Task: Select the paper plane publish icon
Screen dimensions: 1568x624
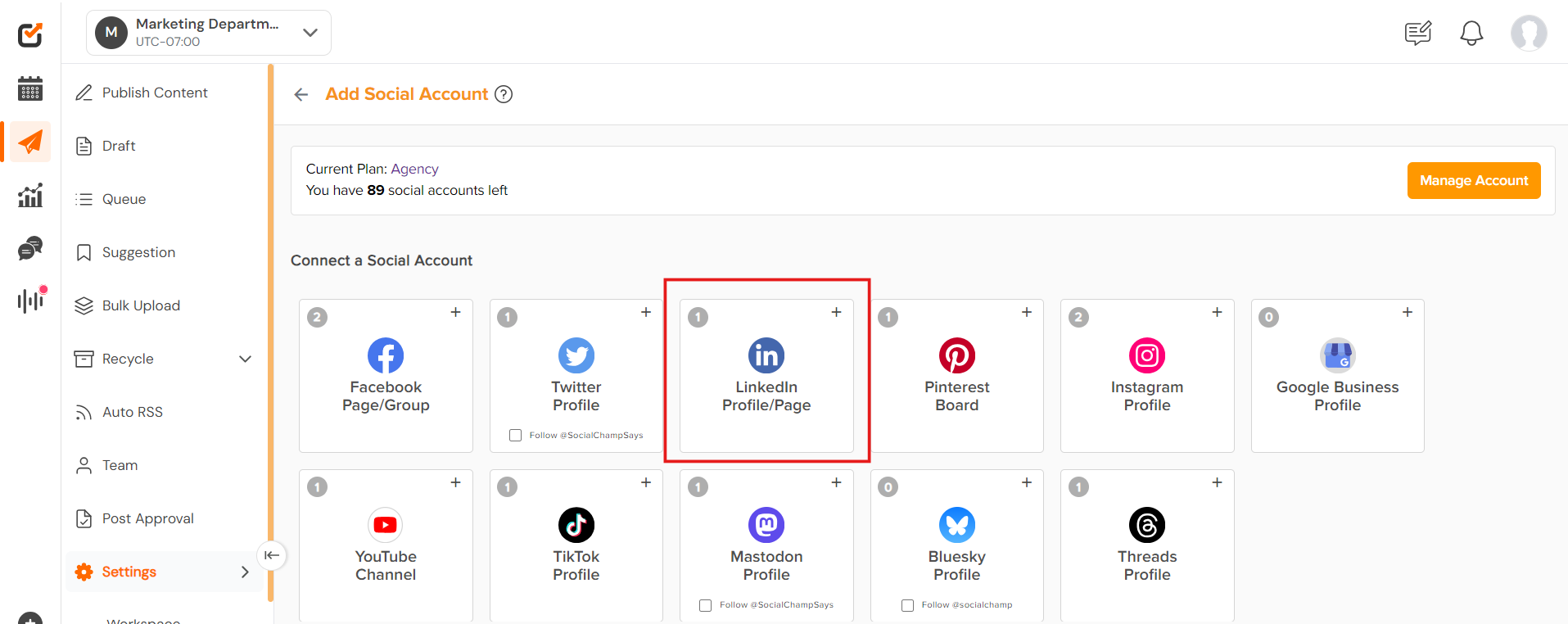Action: (30, 142)
